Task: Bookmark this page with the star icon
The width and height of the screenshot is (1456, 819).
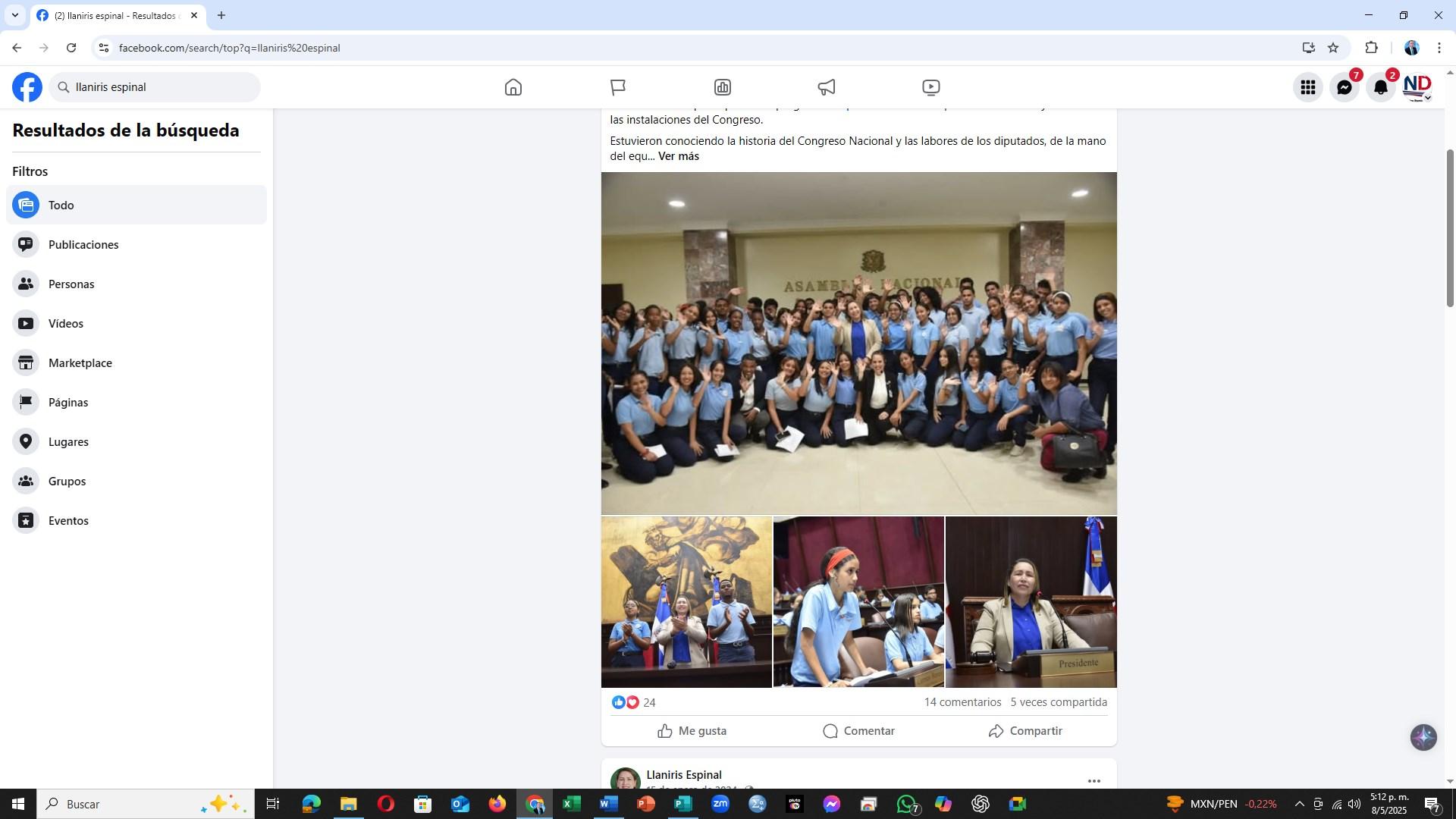Action: [x=1333, y=48]
